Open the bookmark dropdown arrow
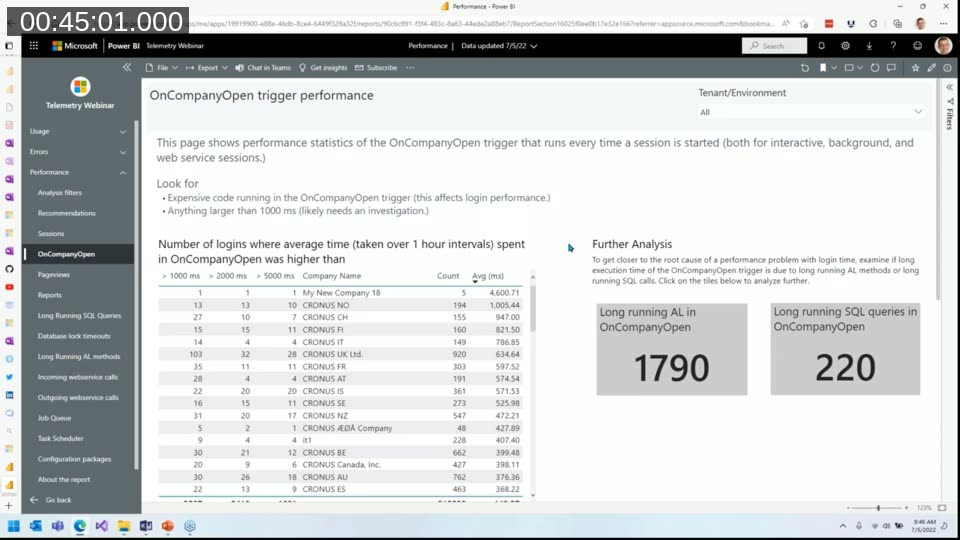 pos(833,68)
